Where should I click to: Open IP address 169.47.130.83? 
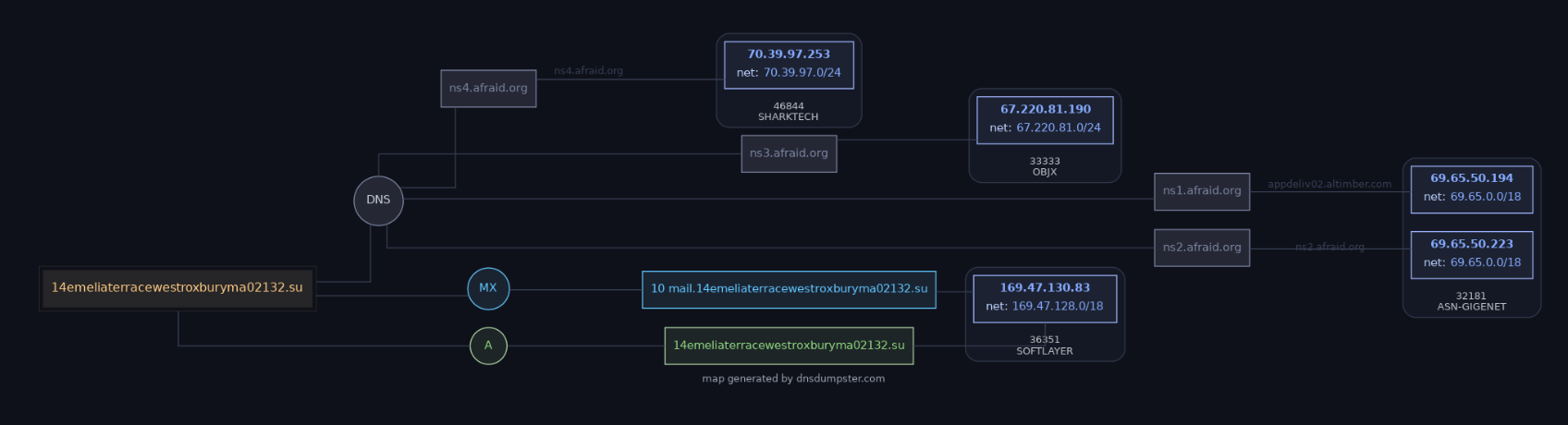[1045, 287]
